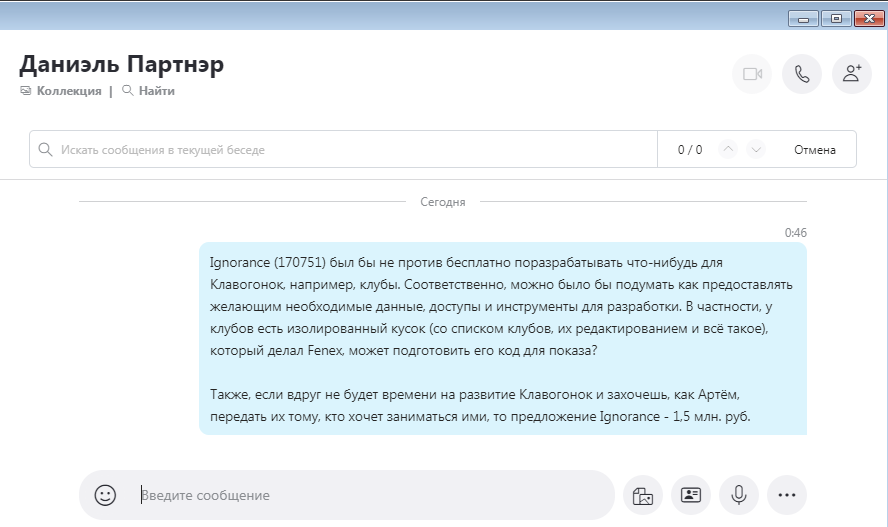Open the emoji picker
Viewport: 888px width, 527px height.
click(x=105, y=495)
